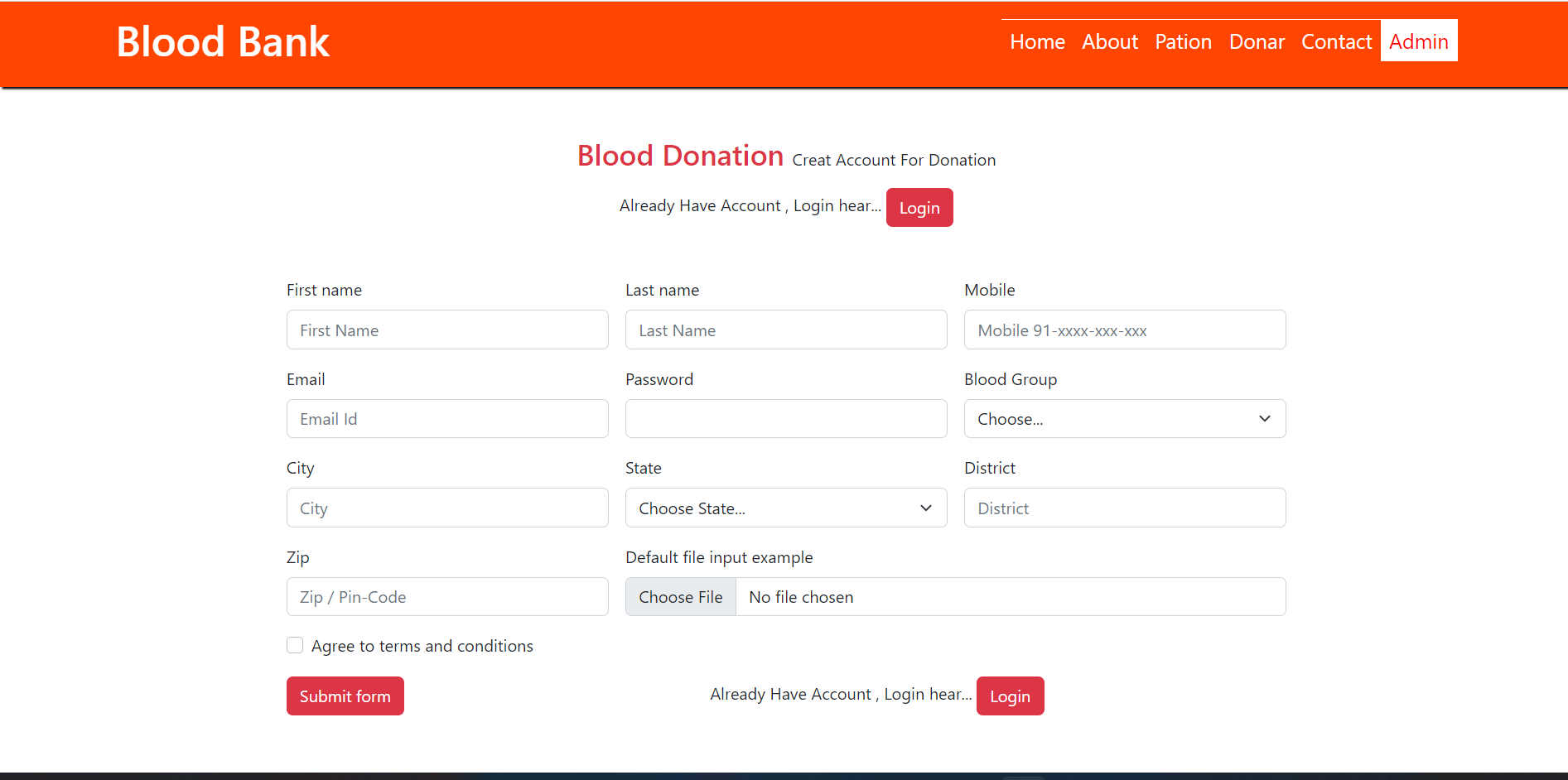This screenshot has height=780, width=1568.
Task: Click the Password entry field
Action: pyautogui.click(x=785, y=418)
